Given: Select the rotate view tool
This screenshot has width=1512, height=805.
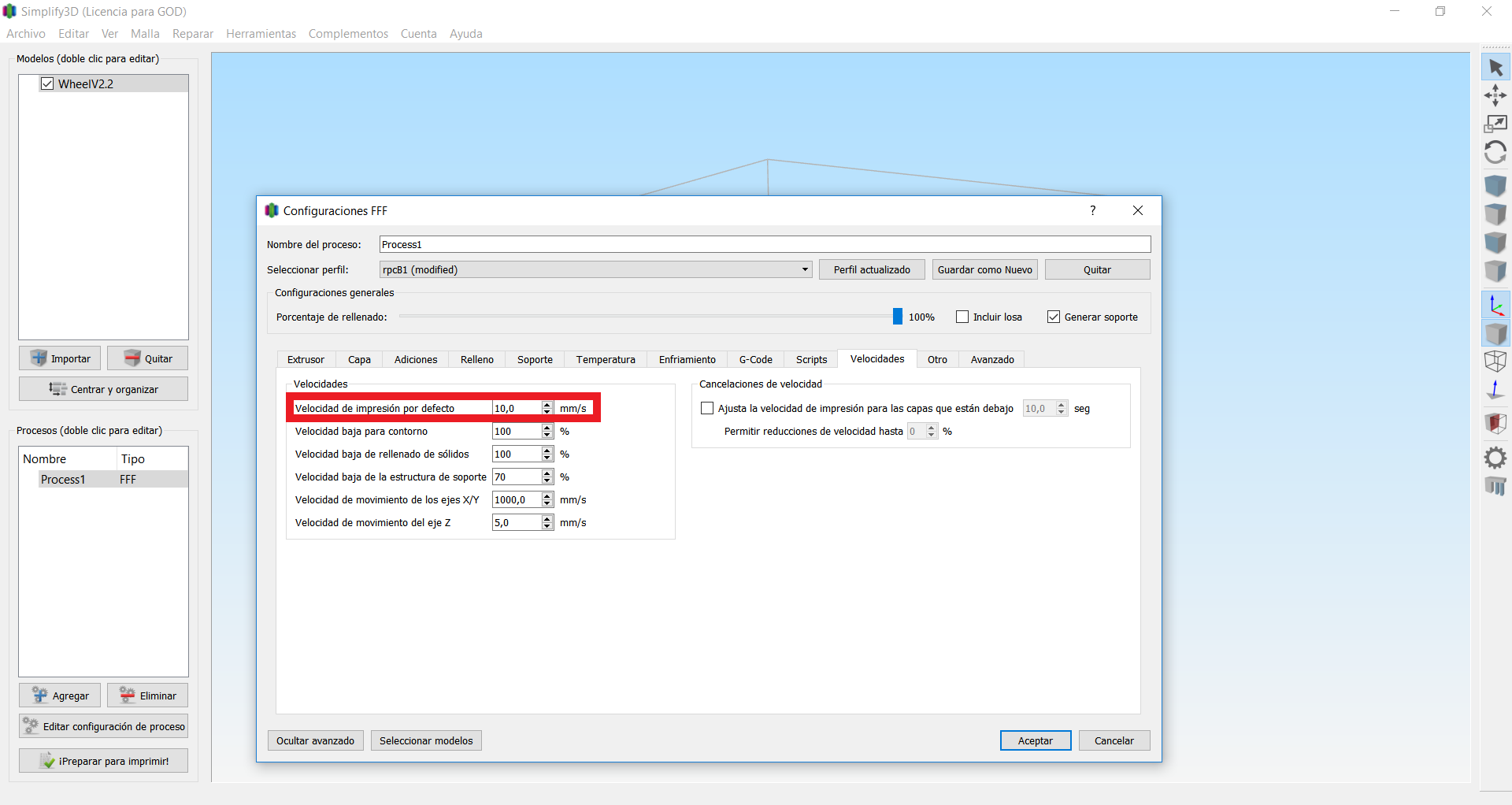Looking at the screenshot, I should (x=1495, y=152).
